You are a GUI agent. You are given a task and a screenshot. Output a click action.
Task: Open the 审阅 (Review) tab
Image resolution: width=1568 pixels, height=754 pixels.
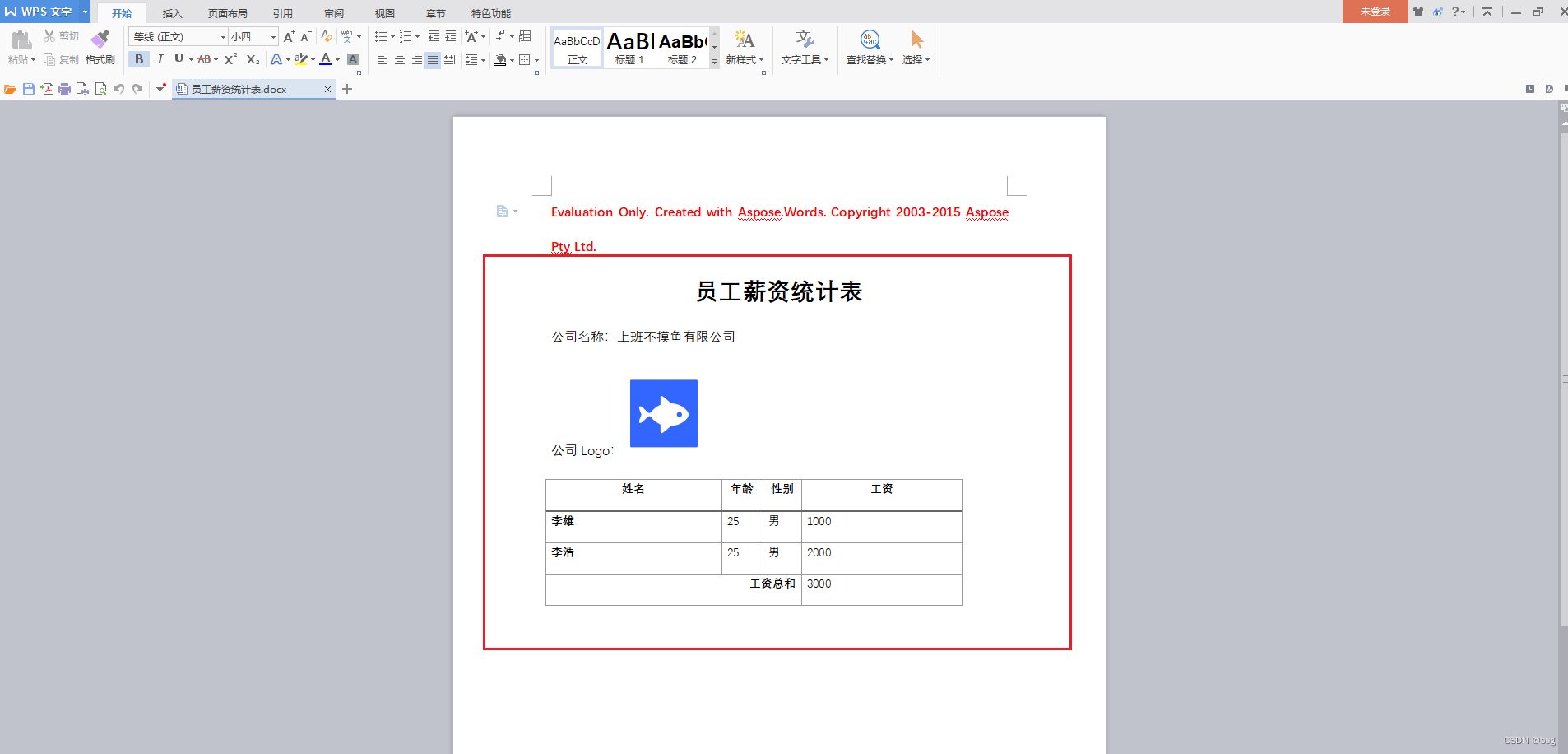pyautogui.click(x=334, y=13)
